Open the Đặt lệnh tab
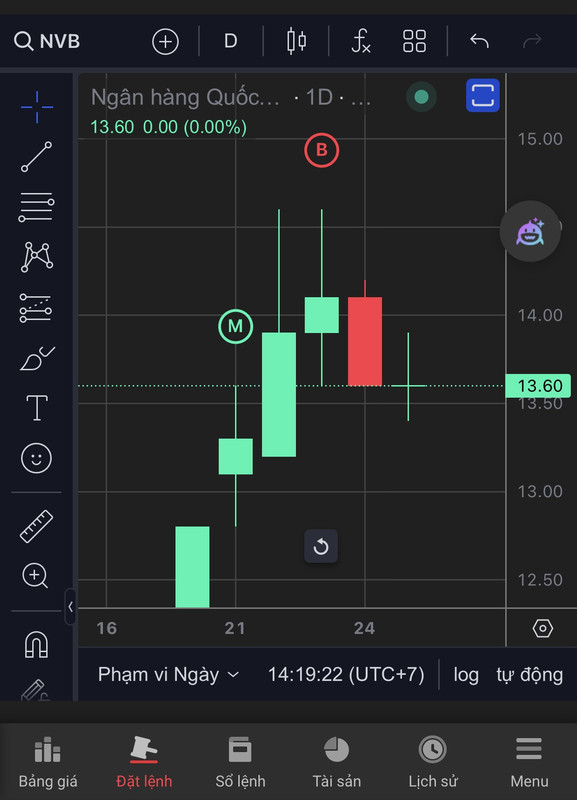The width and height of the screenshot is (577, 800). [144, 763]
